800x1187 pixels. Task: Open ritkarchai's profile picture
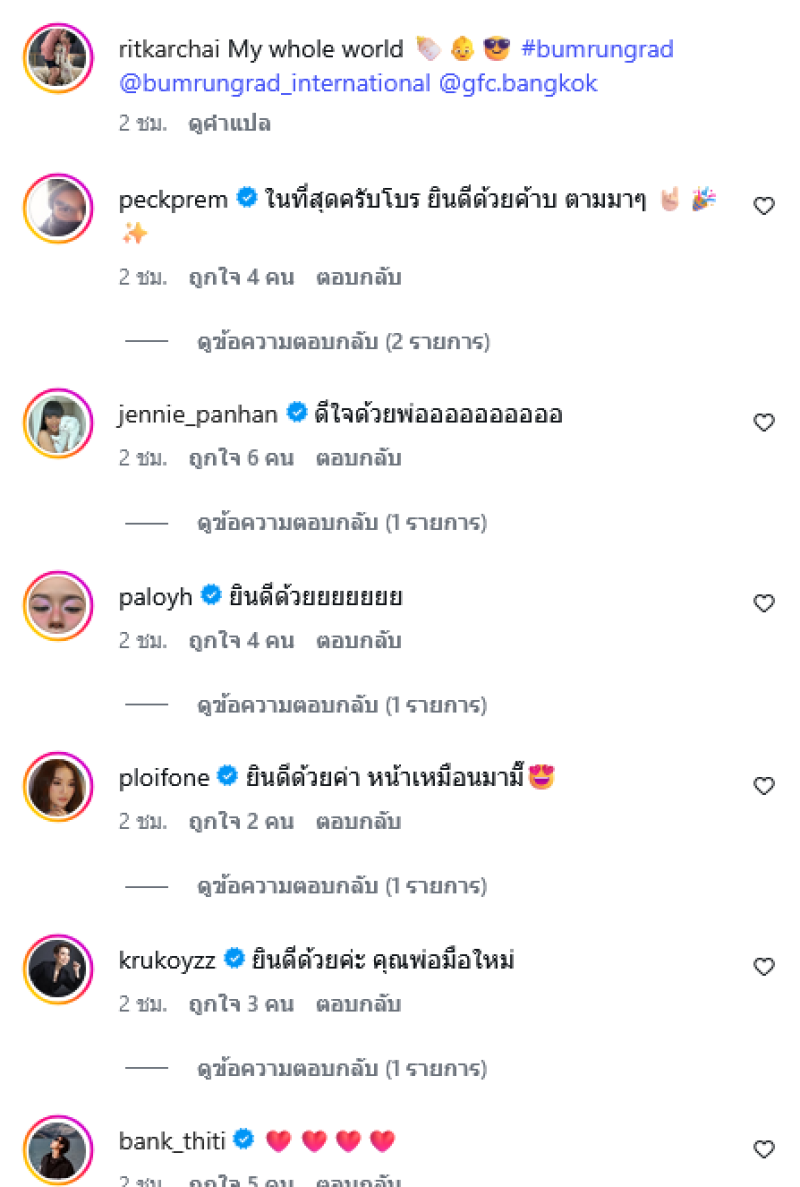coord(58,57)
